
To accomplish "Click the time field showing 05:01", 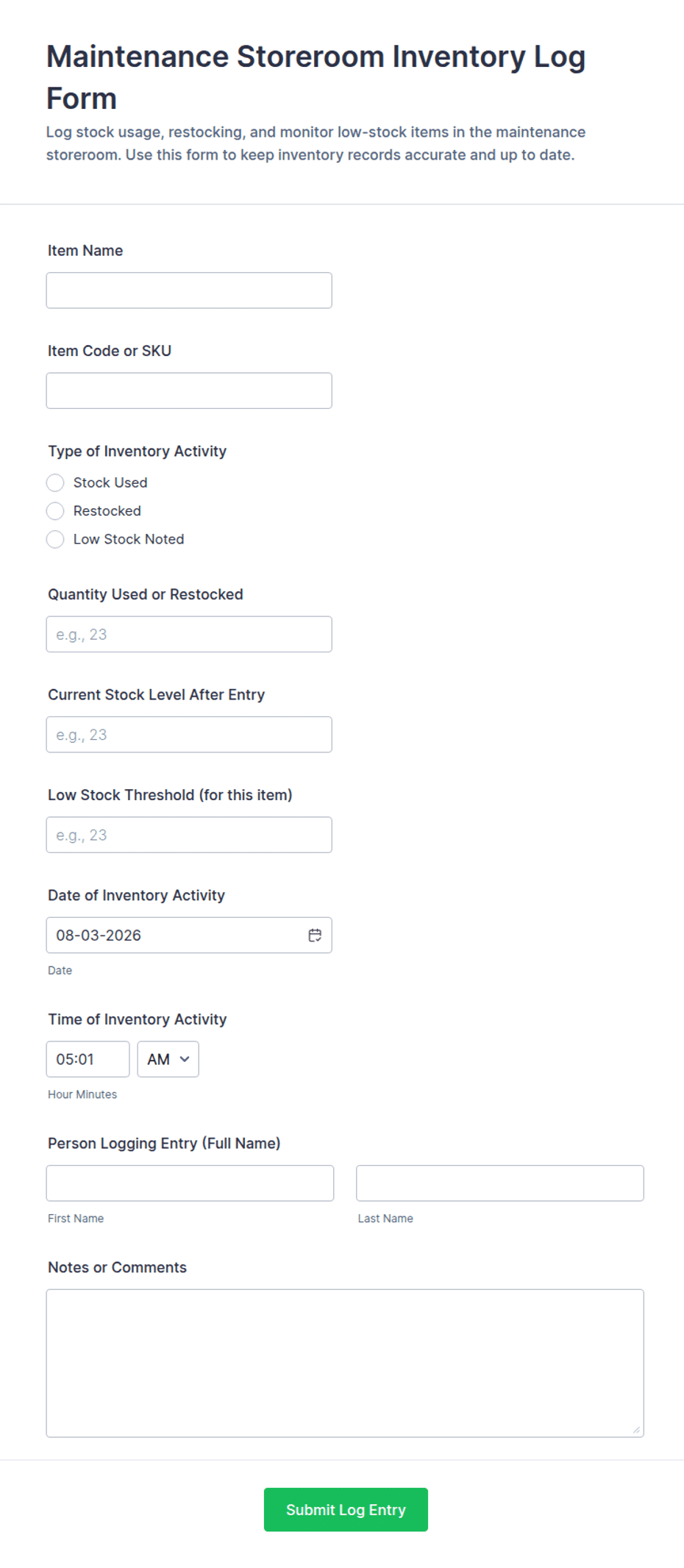I will [88, 1059].
